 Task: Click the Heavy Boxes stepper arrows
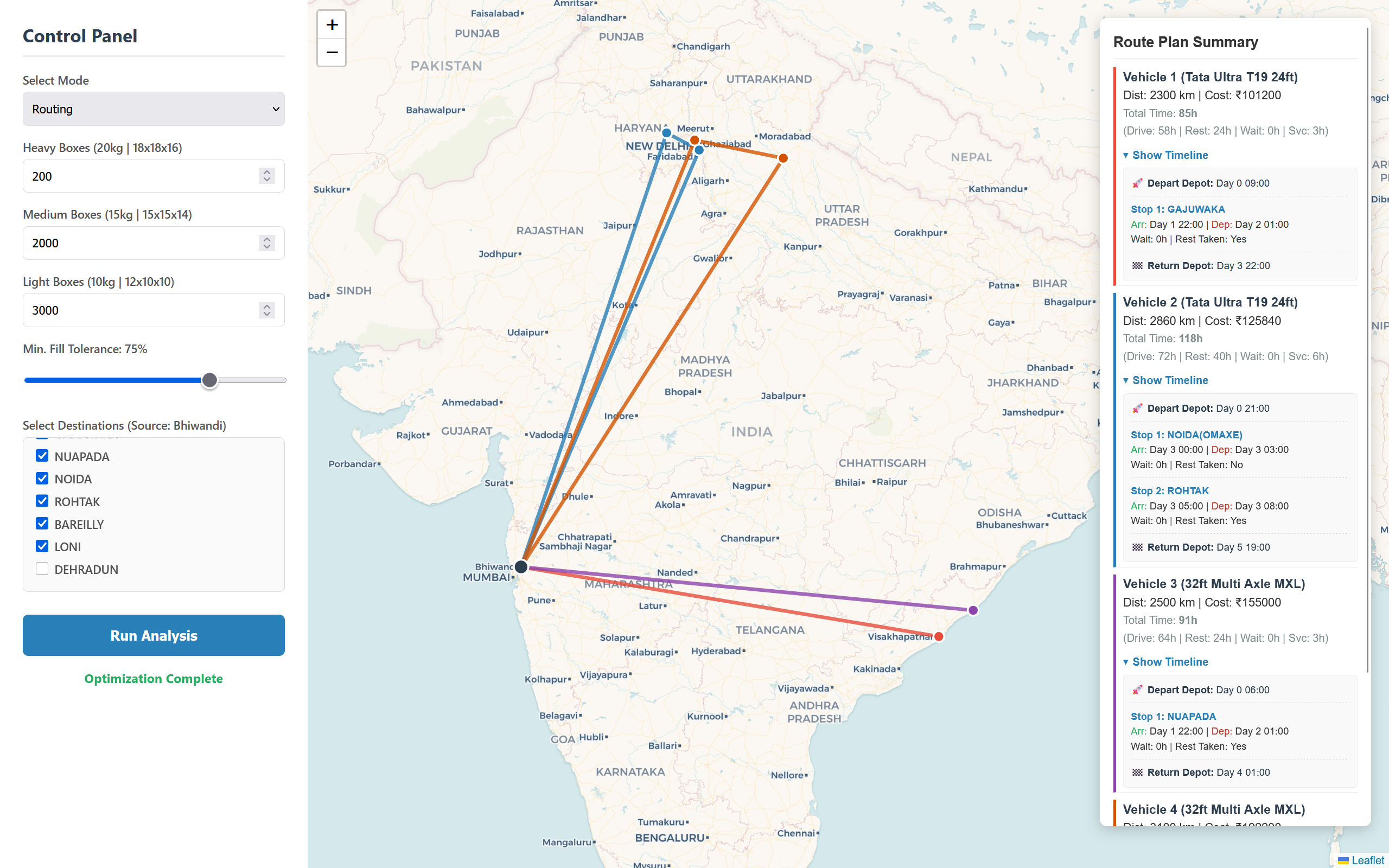click(x=267, y=176)
